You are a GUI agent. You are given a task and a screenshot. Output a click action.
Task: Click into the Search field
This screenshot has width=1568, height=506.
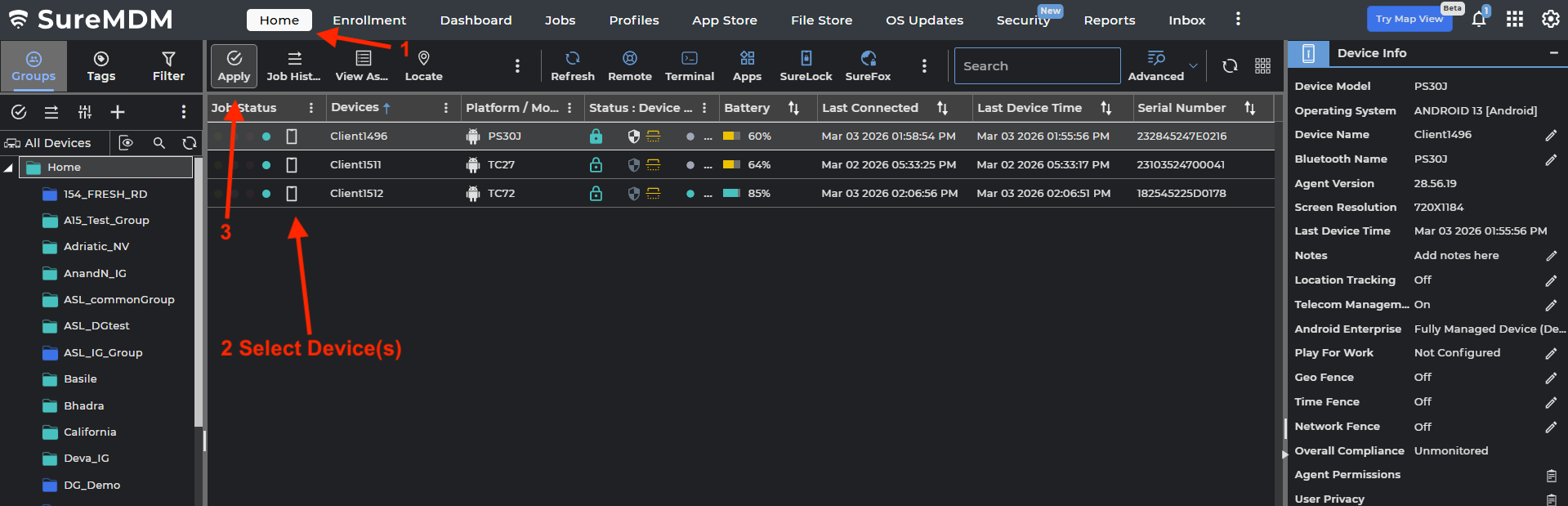pos(1036,66)
